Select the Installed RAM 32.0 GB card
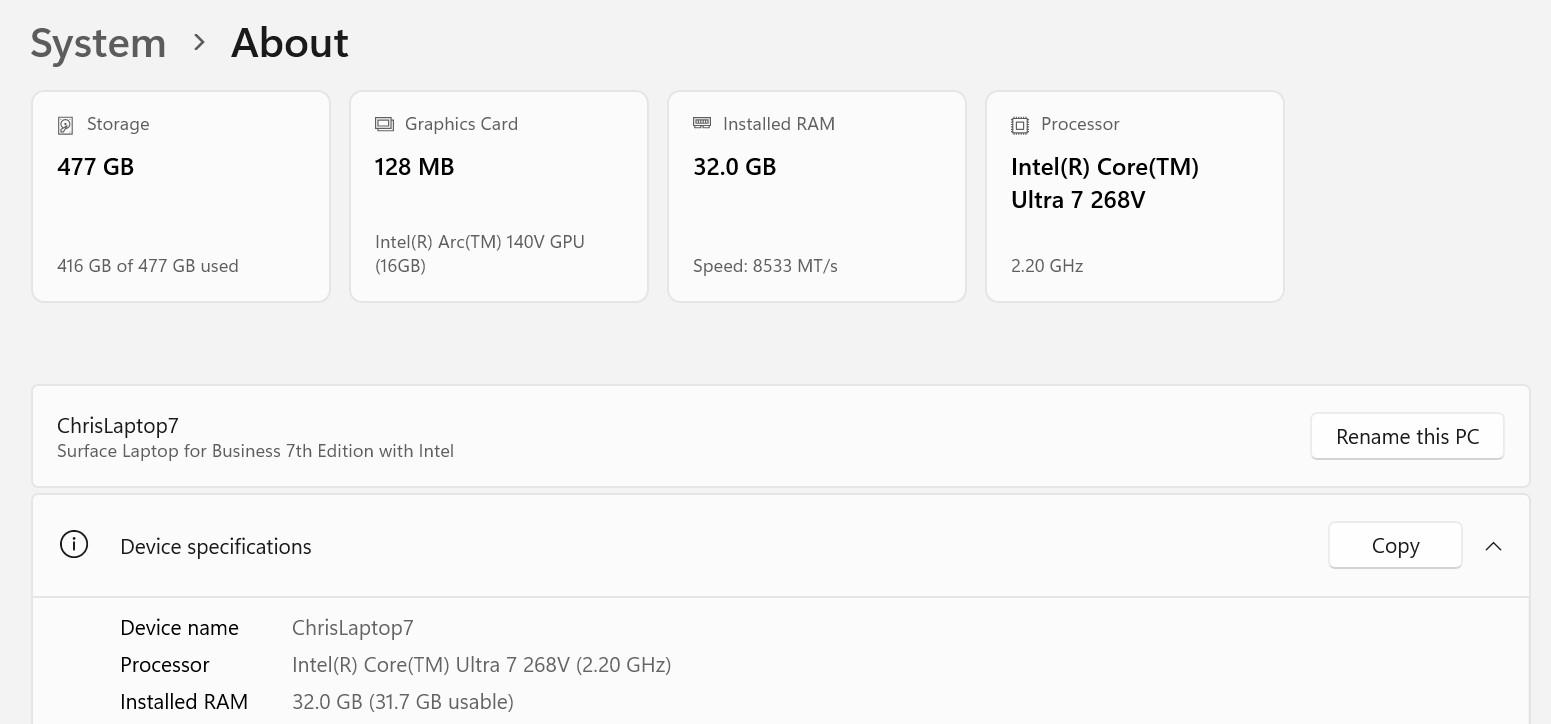 817,196
